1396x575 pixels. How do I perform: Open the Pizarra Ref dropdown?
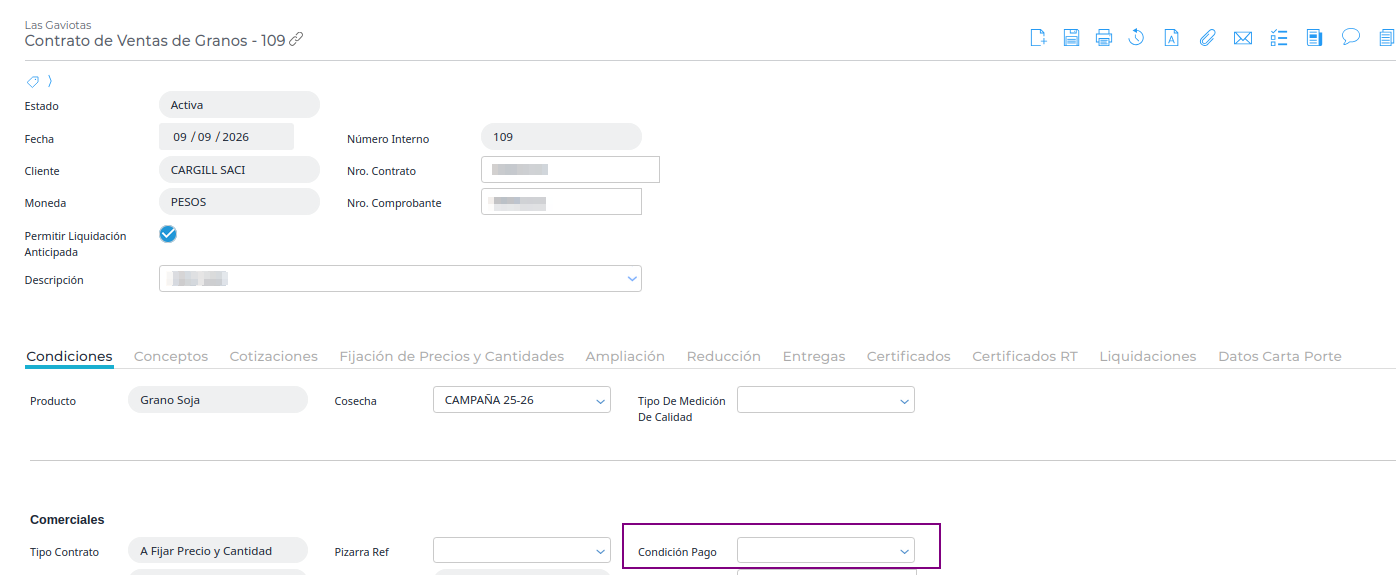[x=522, y=551]
